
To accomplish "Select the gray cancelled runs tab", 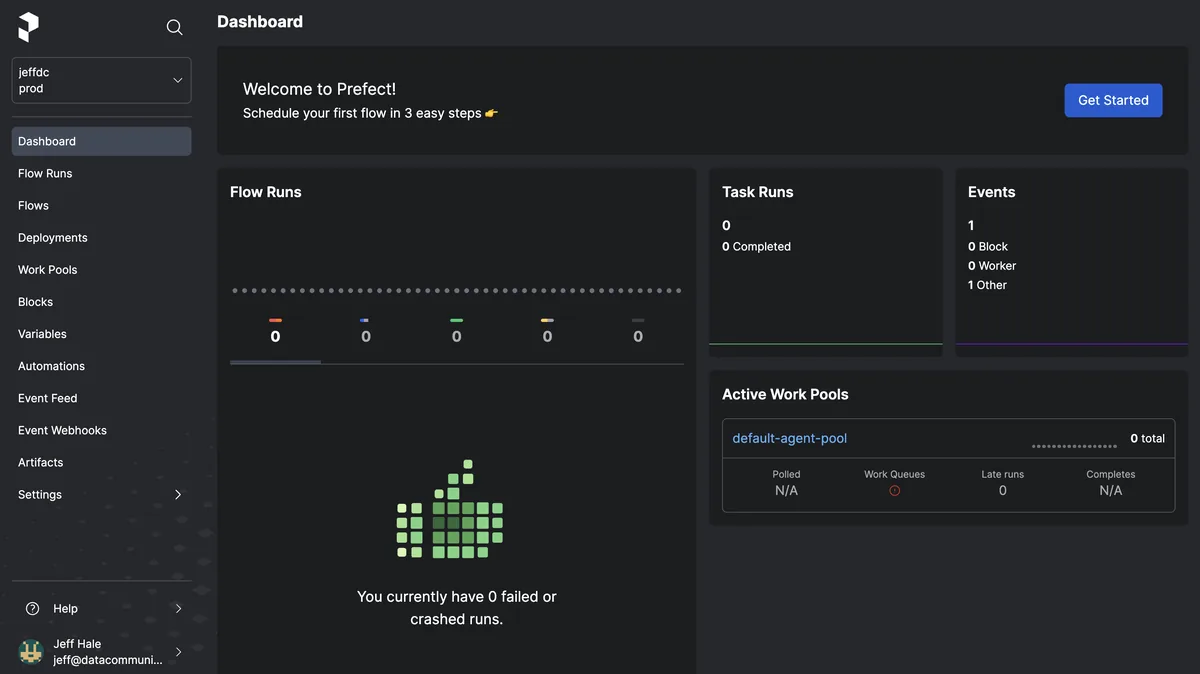I will point(638,332).
